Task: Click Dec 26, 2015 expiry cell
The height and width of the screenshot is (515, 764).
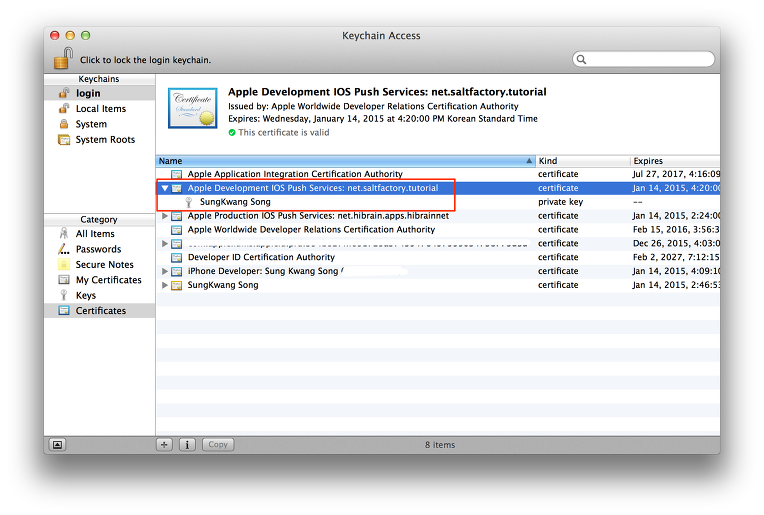Action: pos(676,243)
